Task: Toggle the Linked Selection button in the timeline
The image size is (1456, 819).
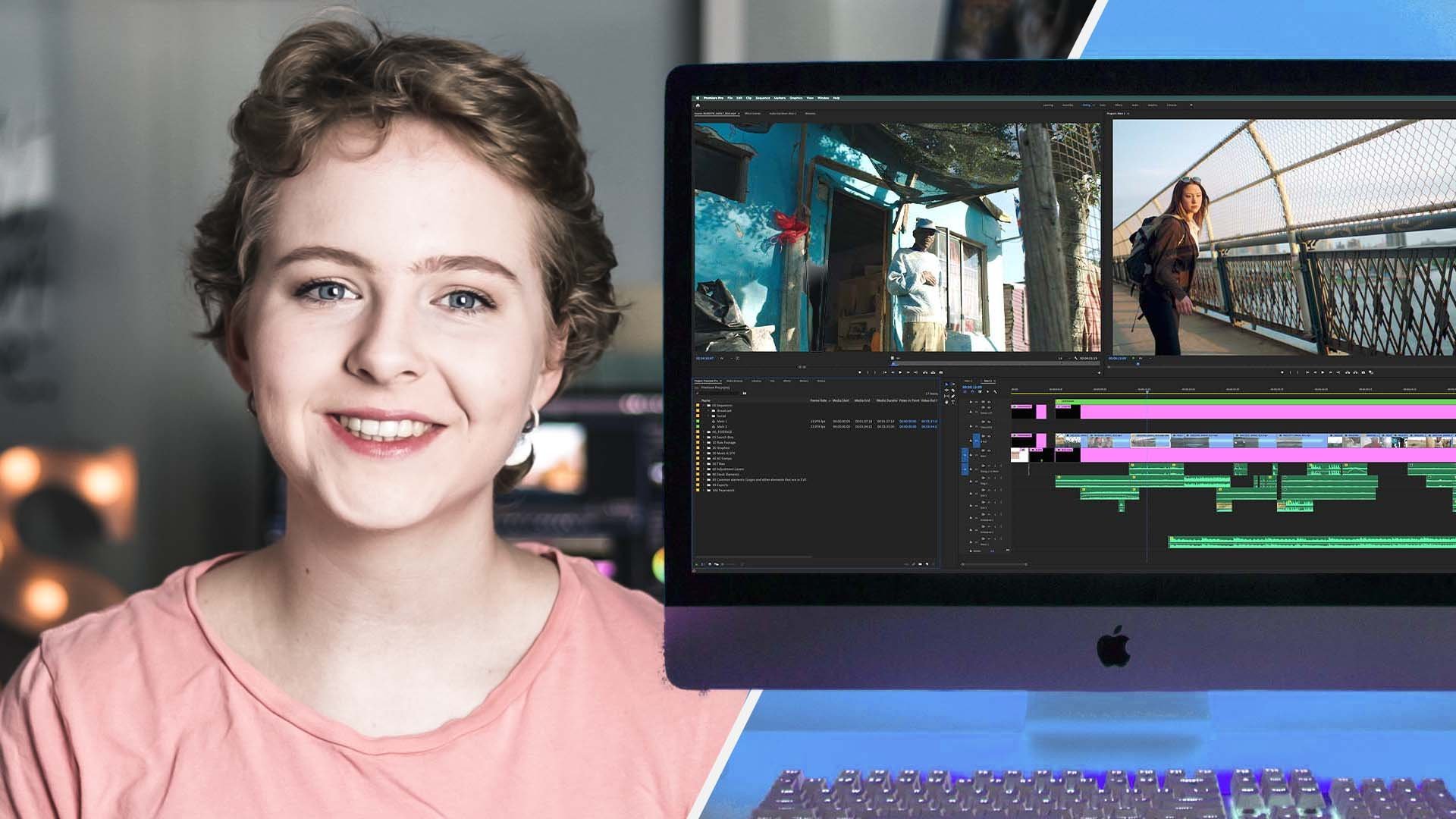Action: pyautogui.click(x=980, y=391)
